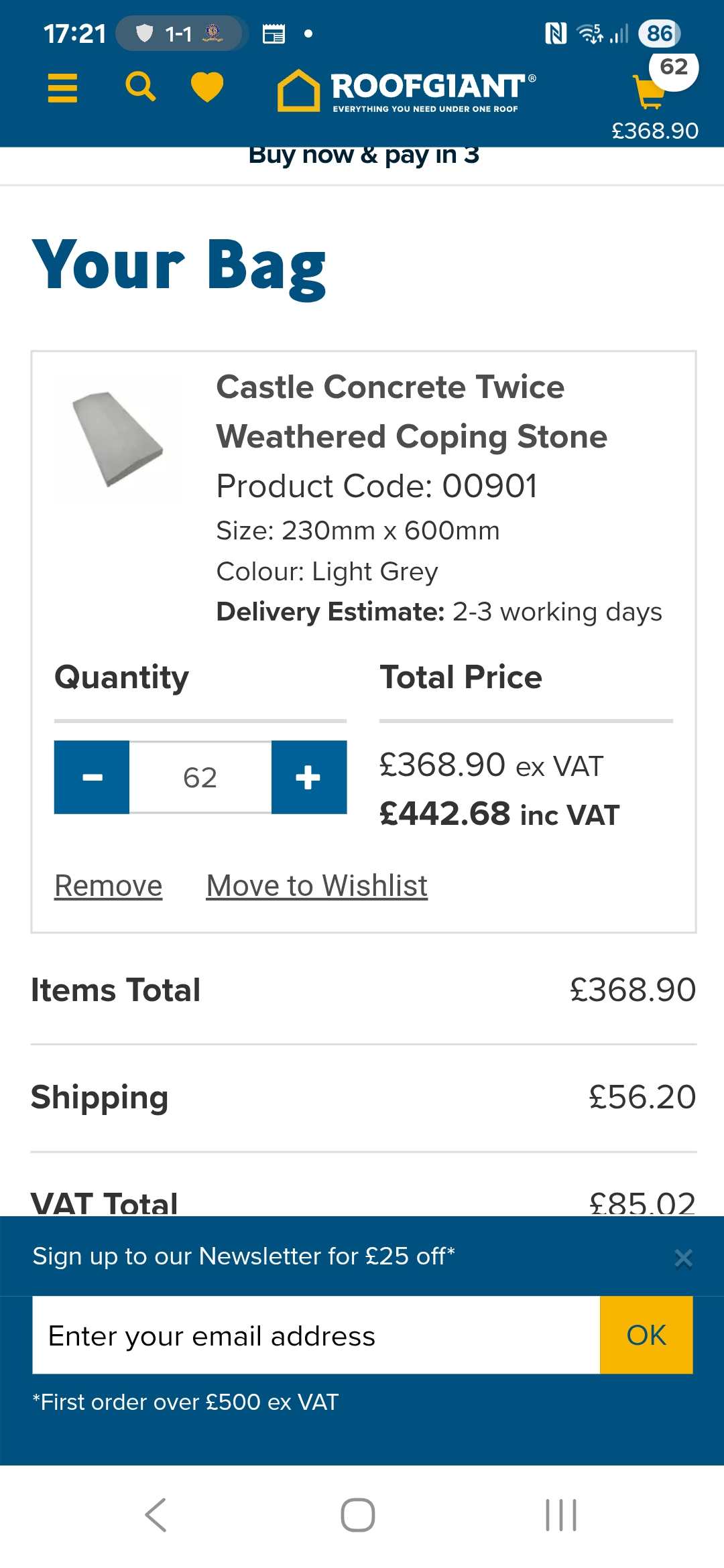724x1568 pixels.
Task: Open Android recent apps button
Action: coord(561,1515)
